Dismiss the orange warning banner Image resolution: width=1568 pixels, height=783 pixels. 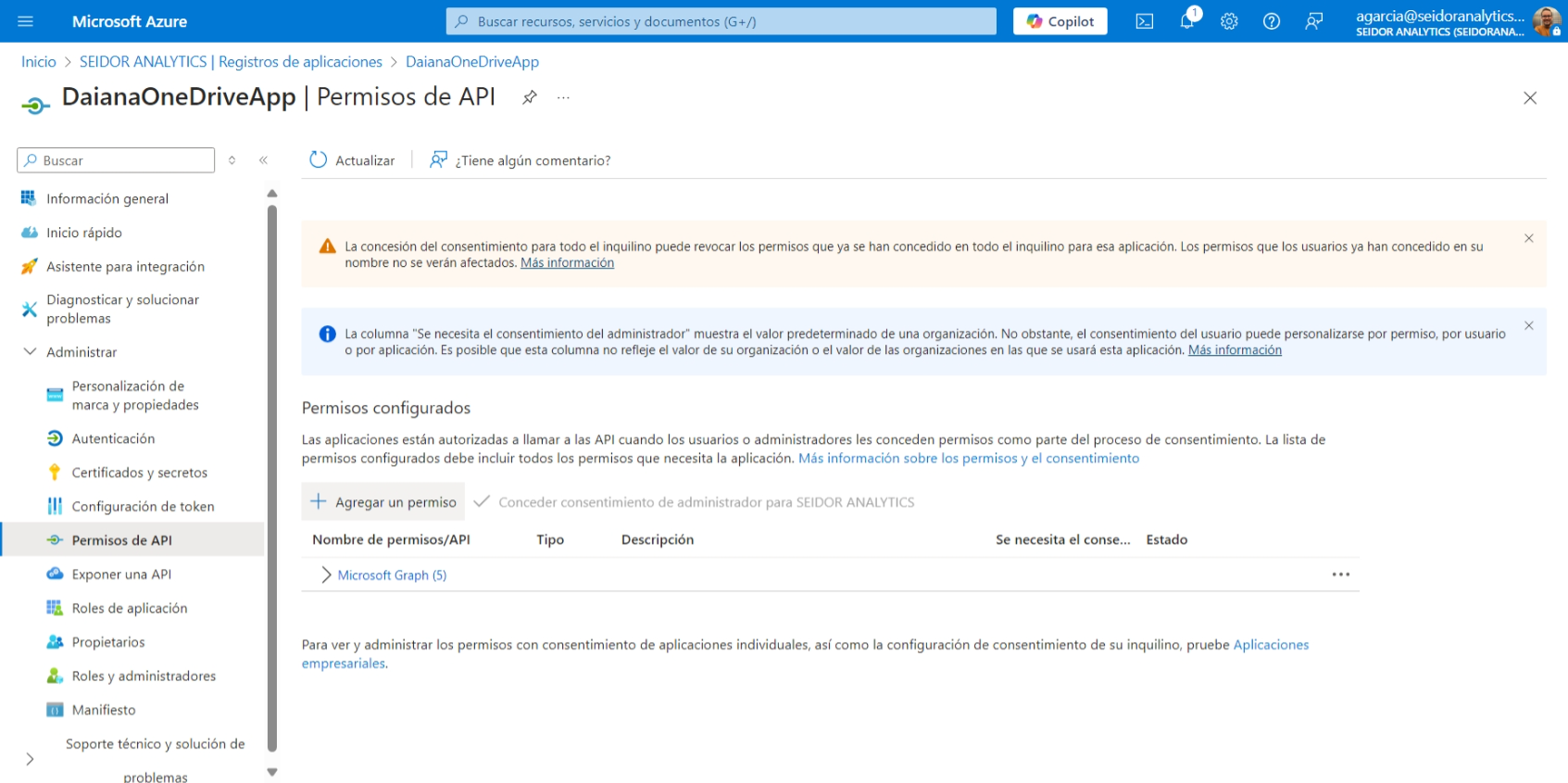pyautogui.click(x=1528, y=238)
